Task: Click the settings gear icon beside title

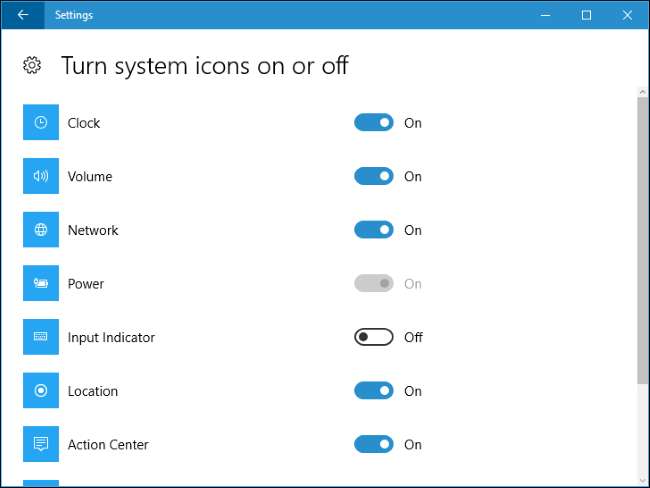Action: [32, 66]
